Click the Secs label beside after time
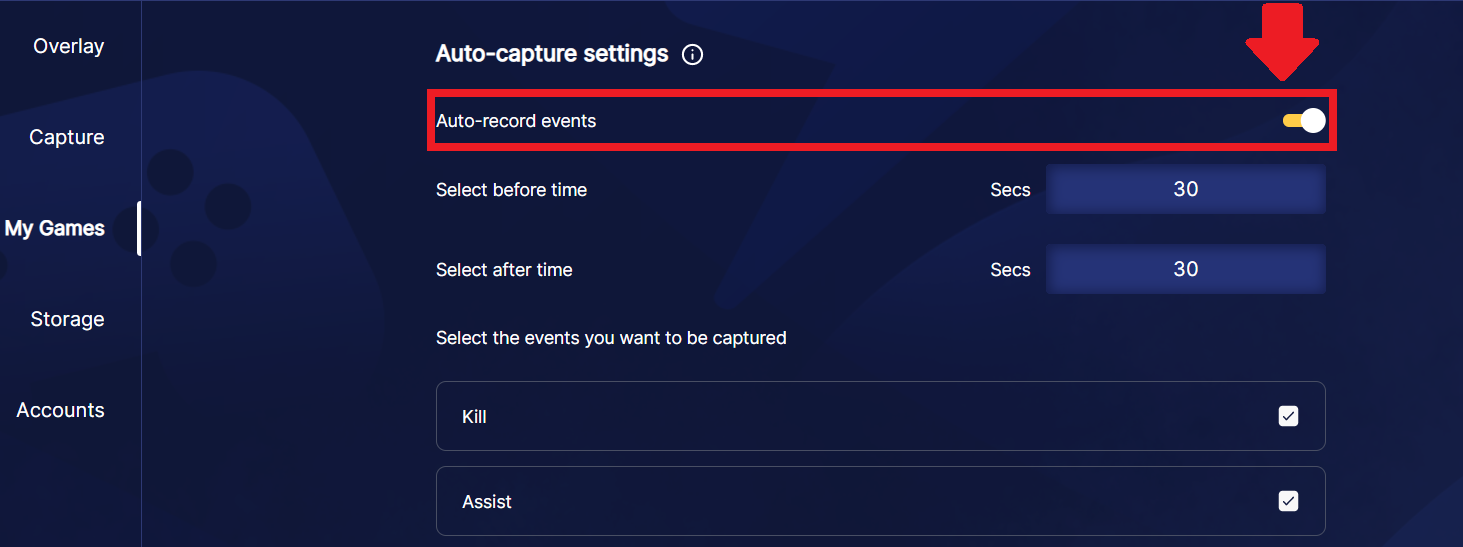The image size is (1463, 547). pos(1010,270)
